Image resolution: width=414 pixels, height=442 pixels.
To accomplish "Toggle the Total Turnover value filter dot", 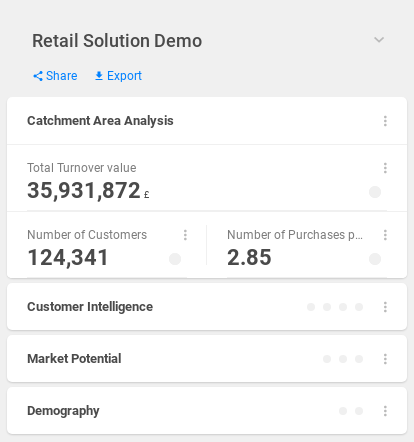I will 375,192.
